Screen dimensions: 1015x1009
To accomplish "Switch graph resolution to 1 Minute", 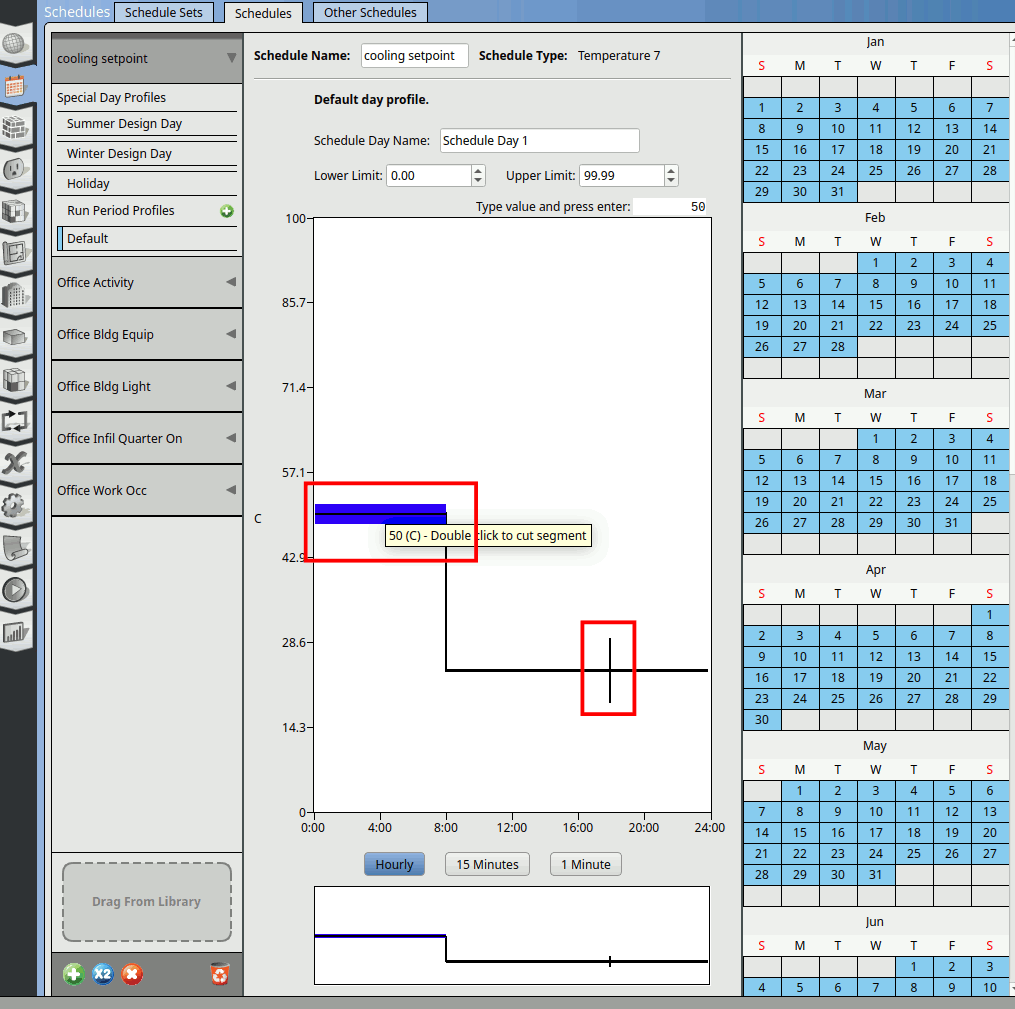I will (x=586, y=864).
